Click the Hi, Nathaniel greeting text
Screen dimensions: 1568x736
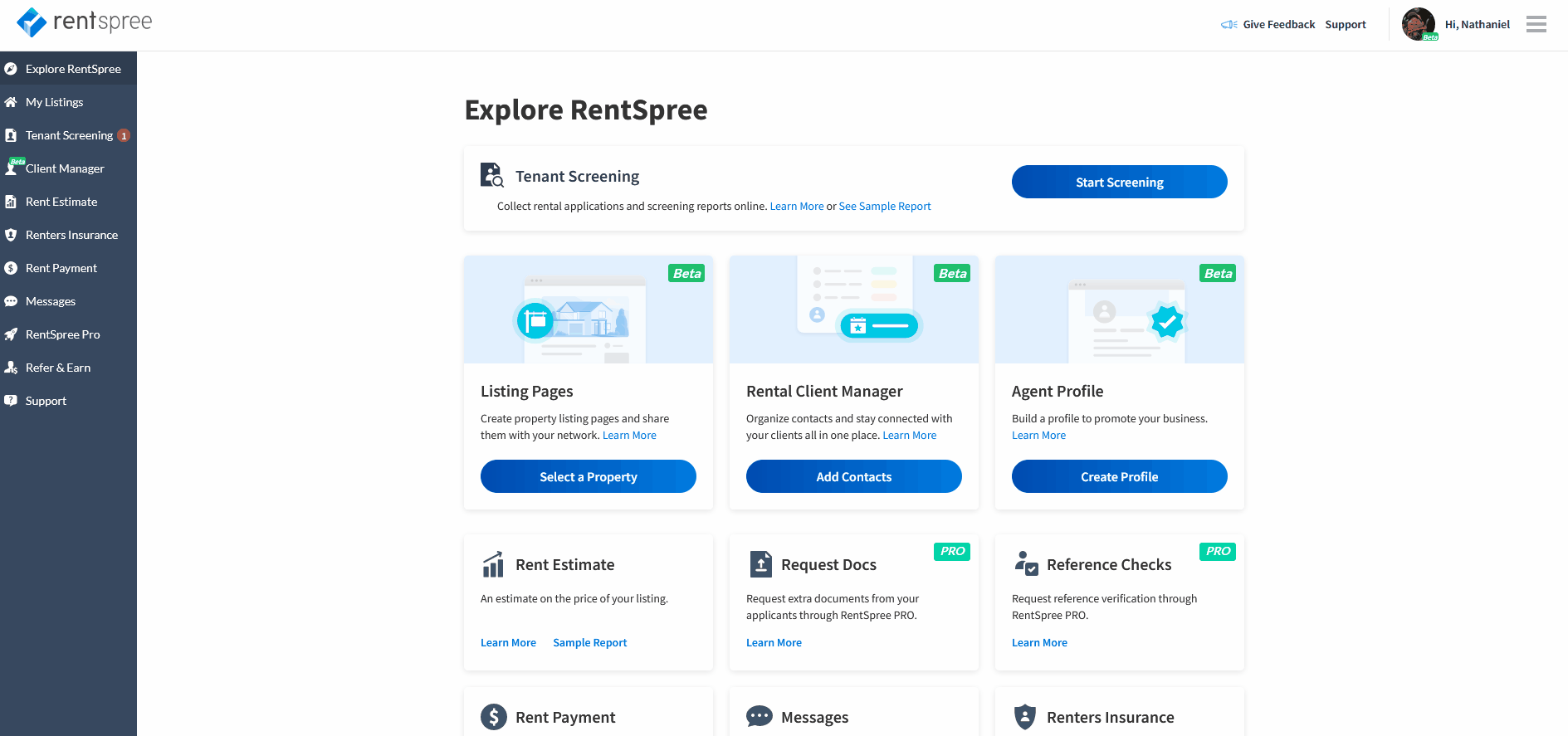click(1477, 25)
